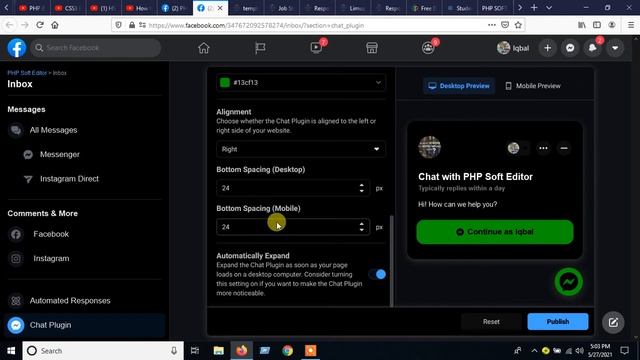Reload the page in Firefox
640x360 pixels.
click(x=40, y=25)
